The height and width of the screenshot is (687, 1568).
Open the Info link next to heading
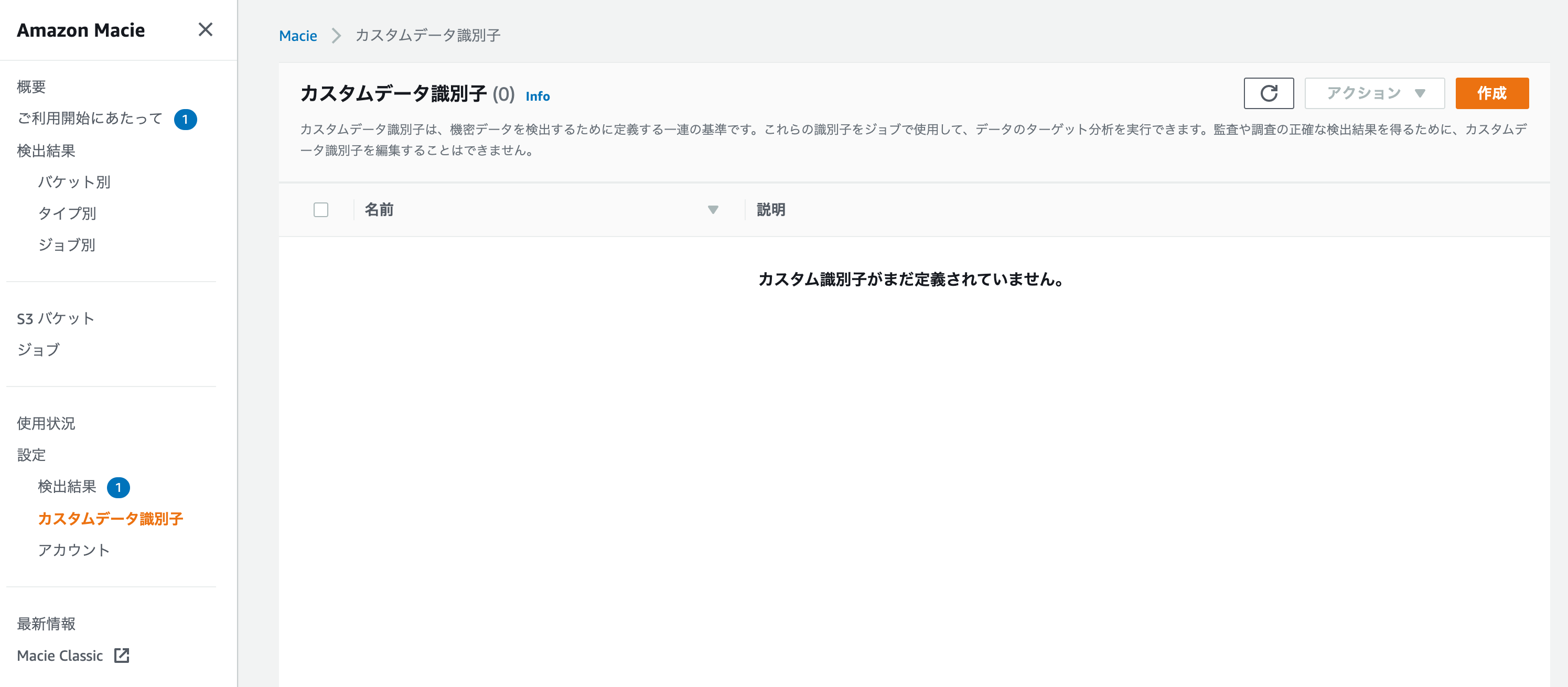tap(537, 96)
